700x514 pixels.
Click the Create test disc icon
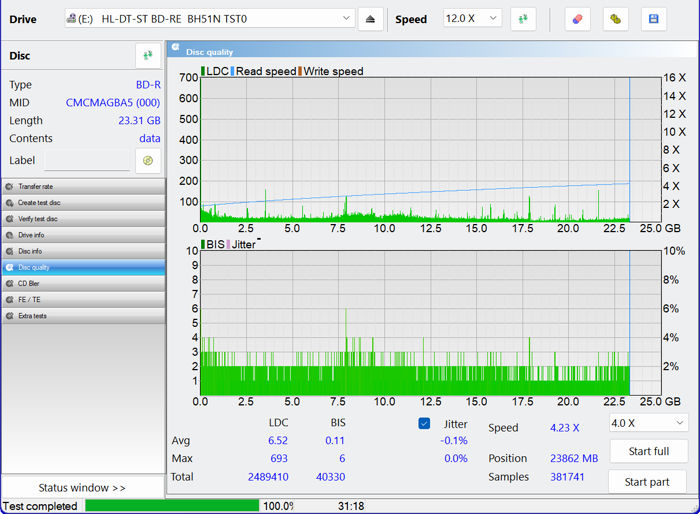tap(9, 203)
